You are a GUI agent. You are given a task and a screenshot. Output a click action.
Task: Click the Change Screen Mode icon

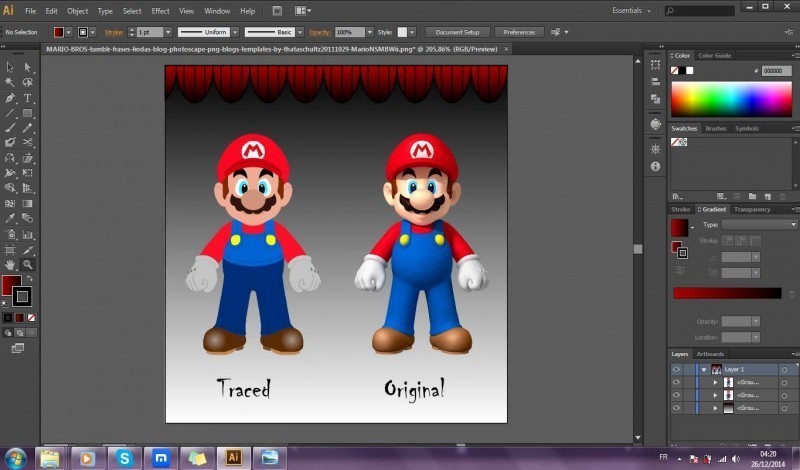(x=18, y=348)
